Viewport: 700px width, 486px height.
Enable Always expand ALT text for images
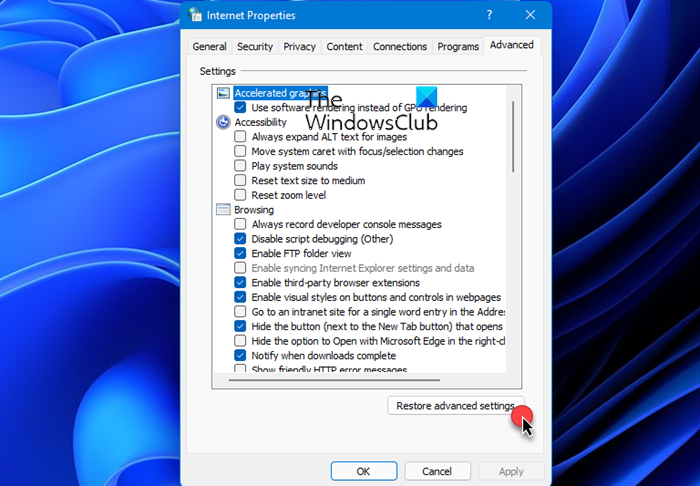point(240,137)
